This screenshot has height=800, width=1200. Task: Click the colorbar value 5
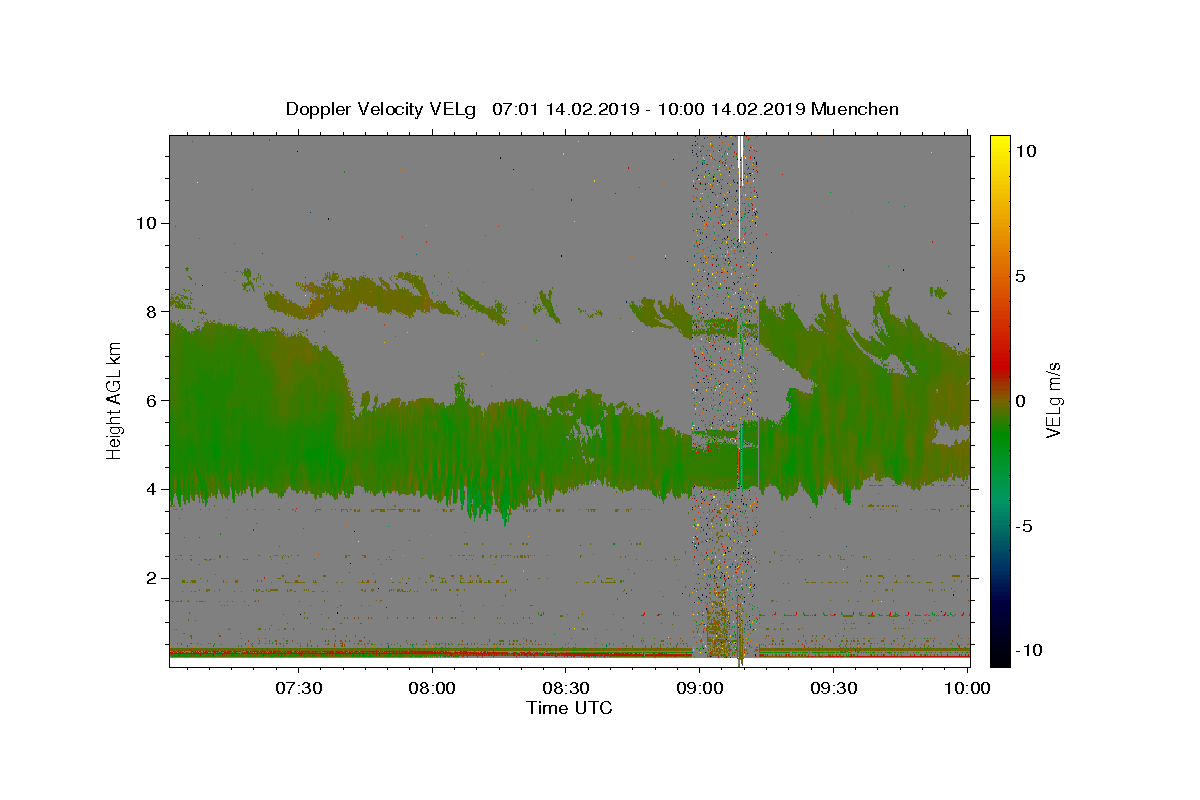point(1020,276)
